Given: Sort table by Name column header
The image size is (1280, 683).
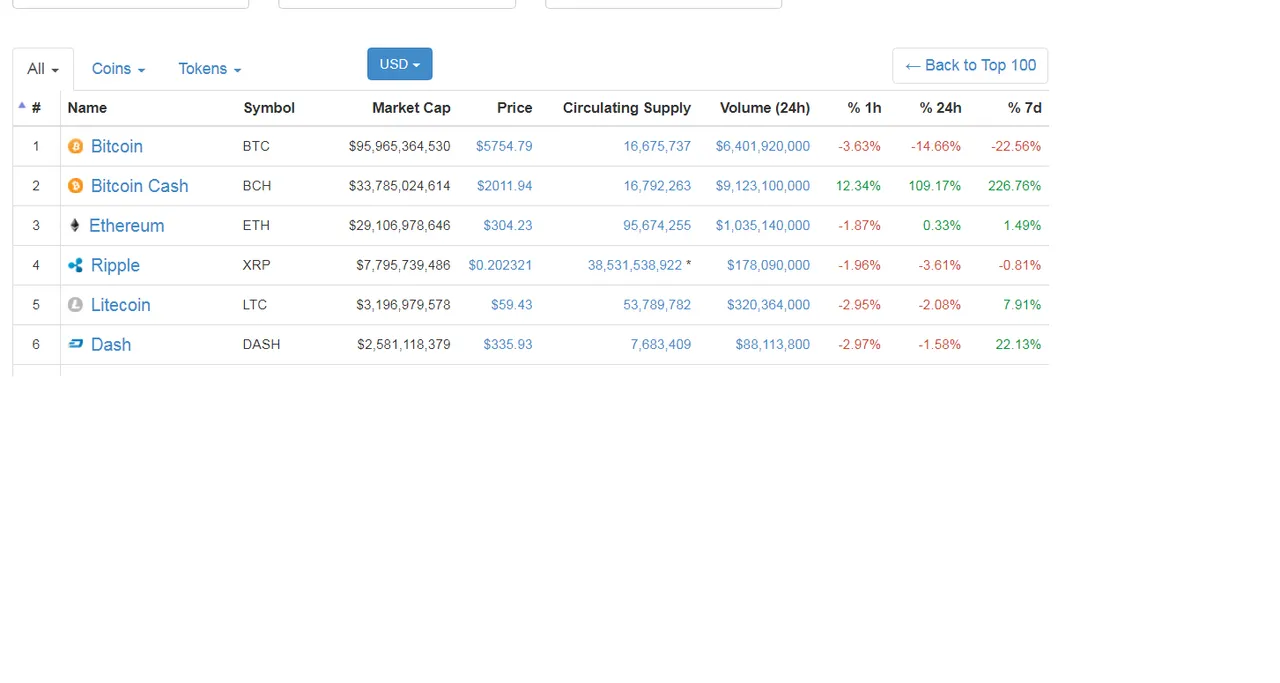Looking at the screenshot, I should [87, 108].
